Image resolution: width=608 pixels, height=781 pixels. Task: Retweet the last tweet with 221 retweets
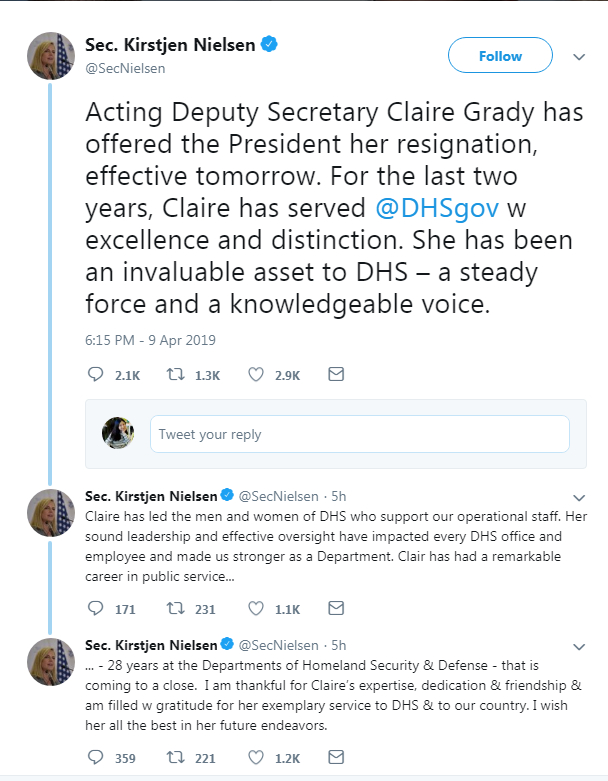176,758
